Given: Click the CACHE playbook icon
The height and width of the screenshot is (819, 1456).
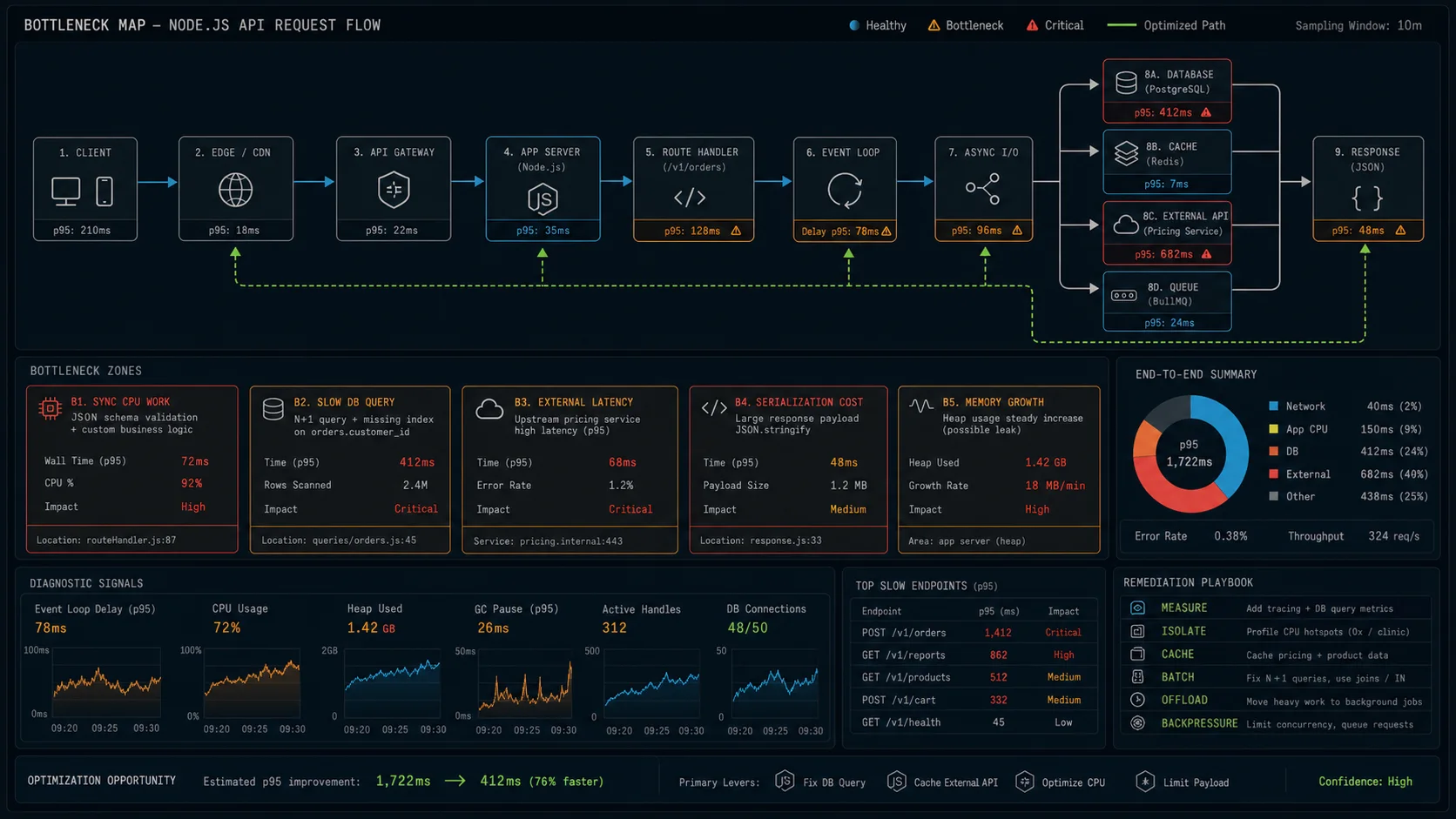Looking at the screenshot, I should 1137,654.
